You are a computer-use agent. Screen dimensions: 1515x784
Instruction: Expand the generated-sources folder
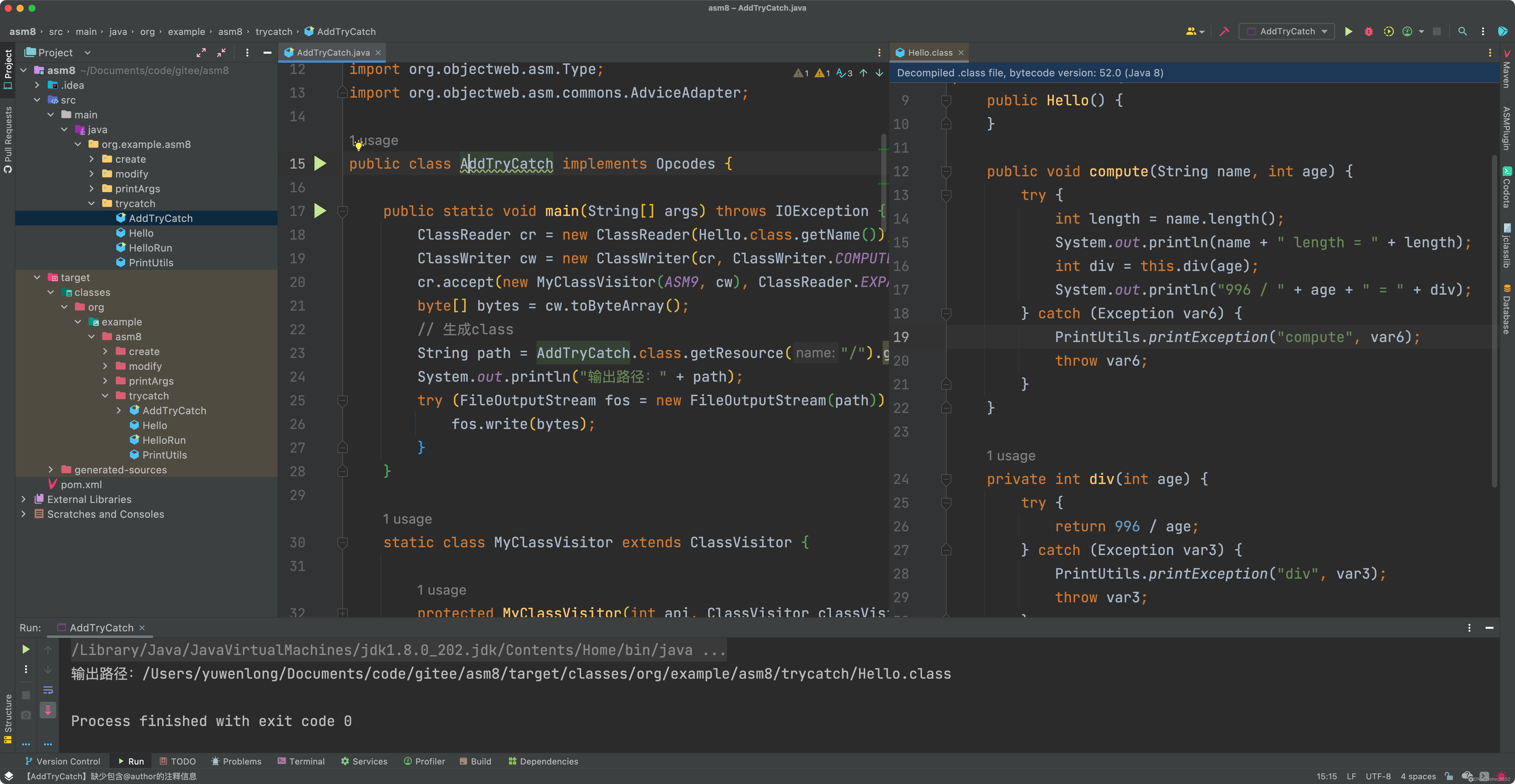51,469
